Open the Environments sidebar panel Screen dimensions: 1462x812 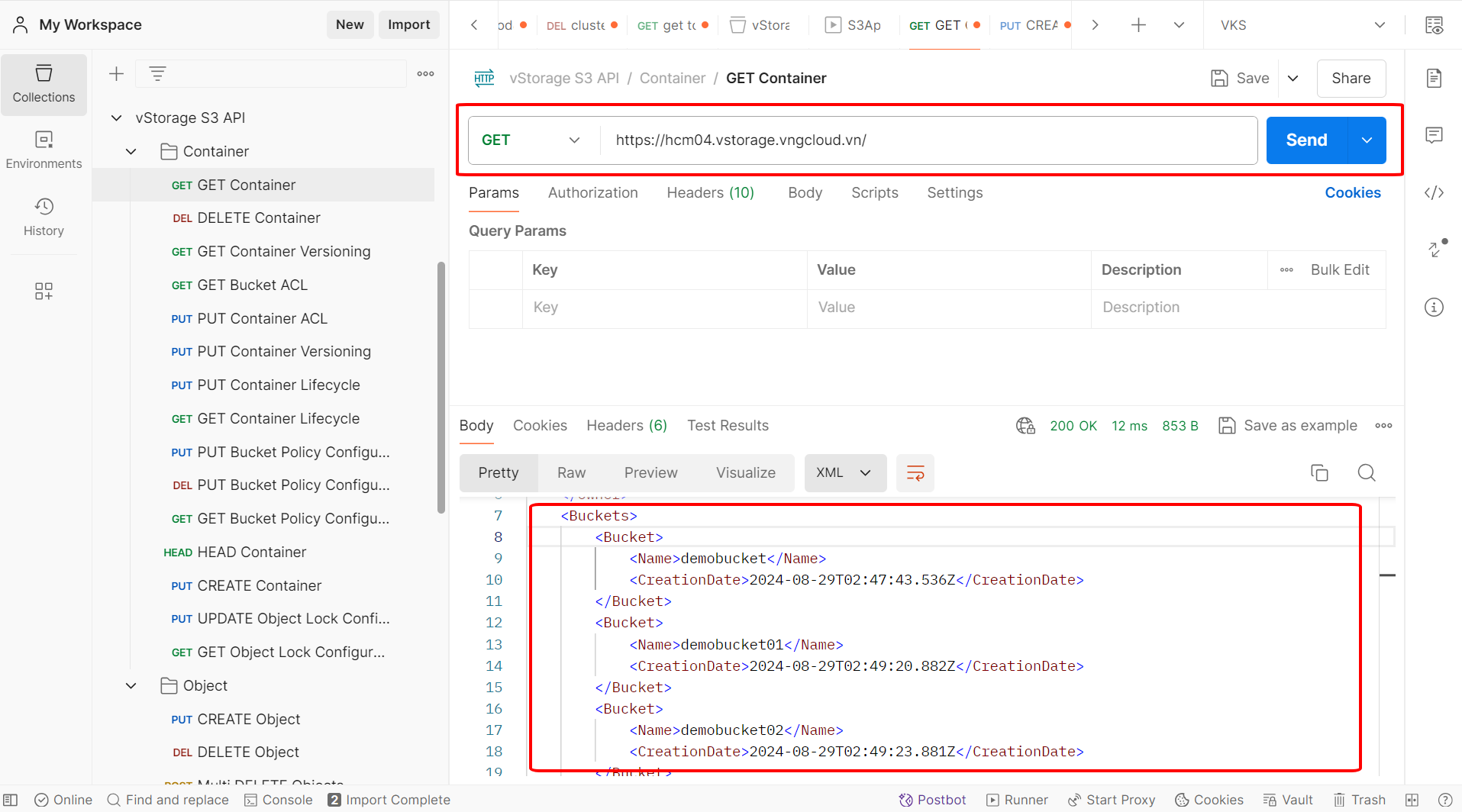44,150
